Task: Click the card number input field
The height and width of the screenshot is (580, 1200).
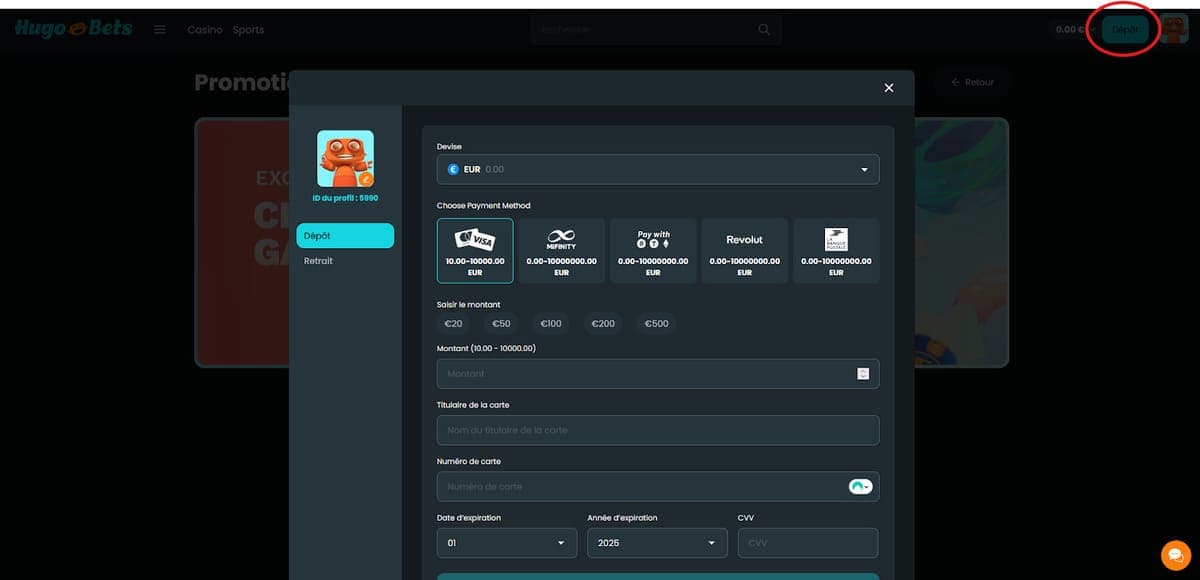Action: [640, 487]
